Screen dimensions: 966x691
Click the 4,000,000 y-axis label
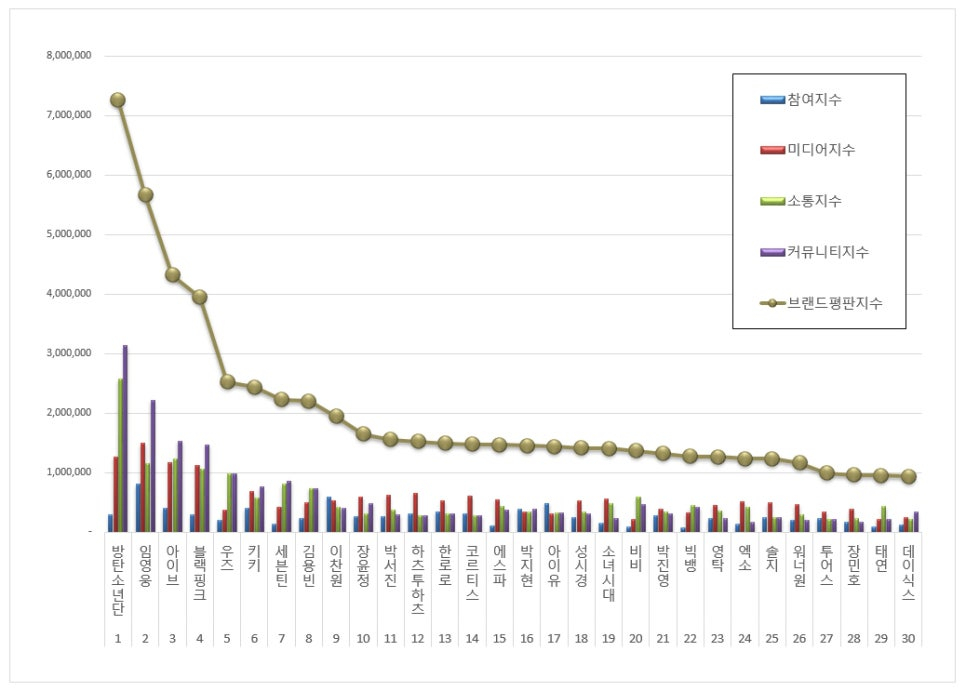point(69,294)
